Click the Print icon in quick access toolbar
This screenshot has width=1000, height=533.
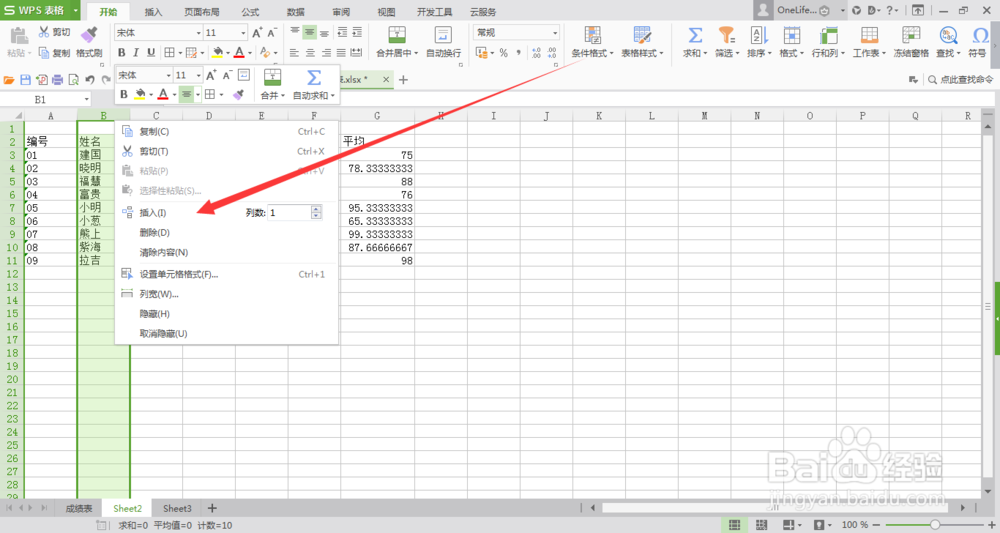point(57,80)
